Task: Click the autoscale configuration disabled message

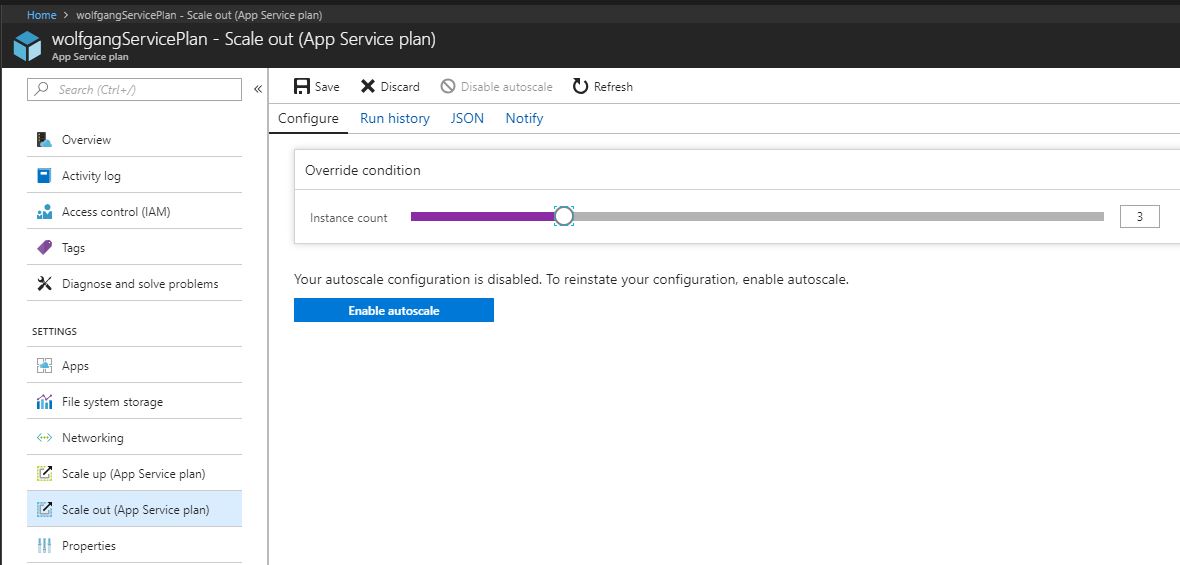Action: point(571,280)
